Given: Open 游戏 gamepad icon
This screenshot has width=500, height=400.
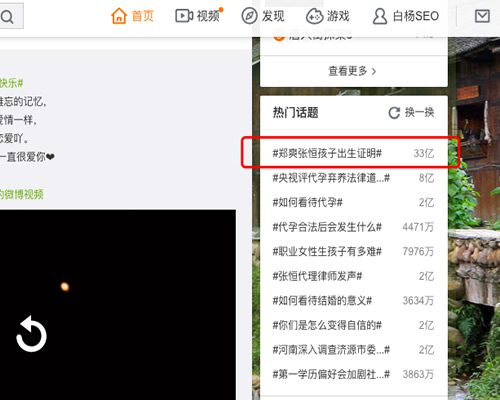Looking at the screenshot, I should coord(314,16).
